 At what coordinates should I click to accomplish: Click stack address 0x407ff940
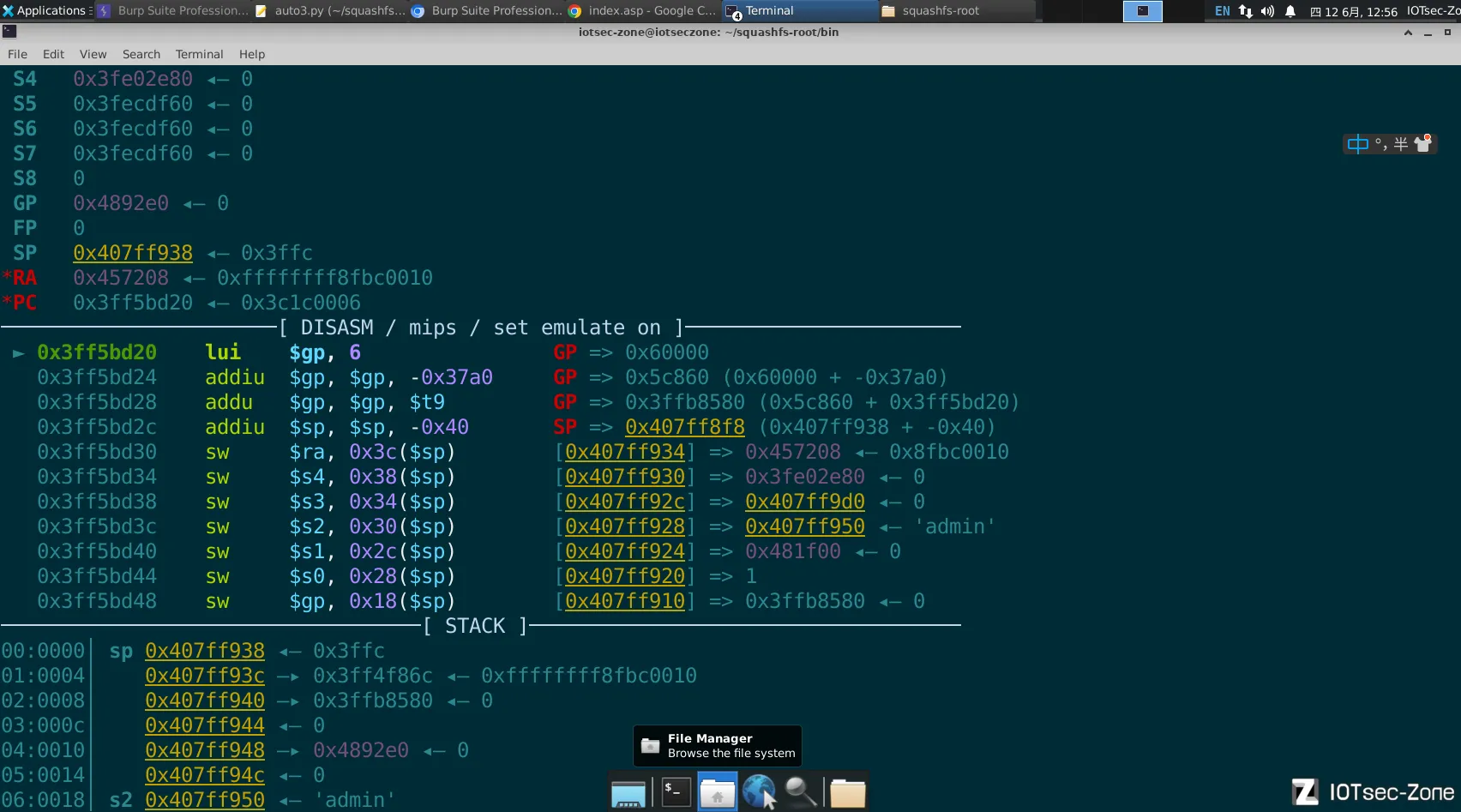point(205,701)
